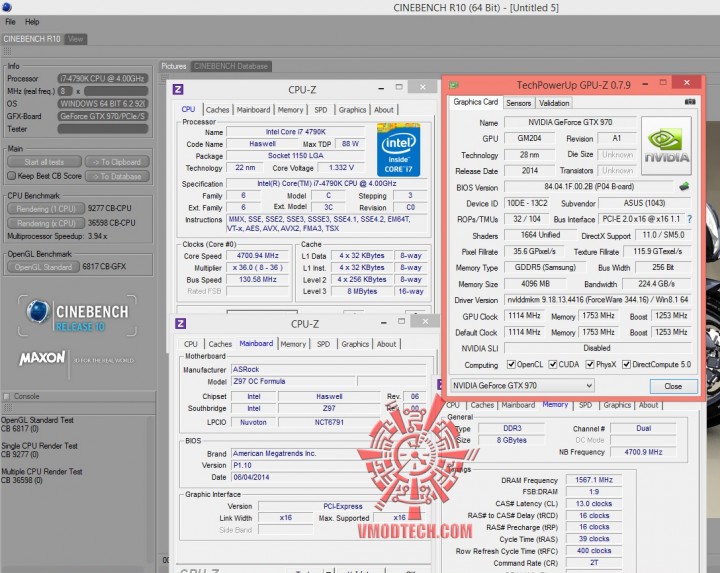The image size is (720, 573).
Task: Open Mainboard tab in top CPU-Z window
Action: tap(253, 110)
